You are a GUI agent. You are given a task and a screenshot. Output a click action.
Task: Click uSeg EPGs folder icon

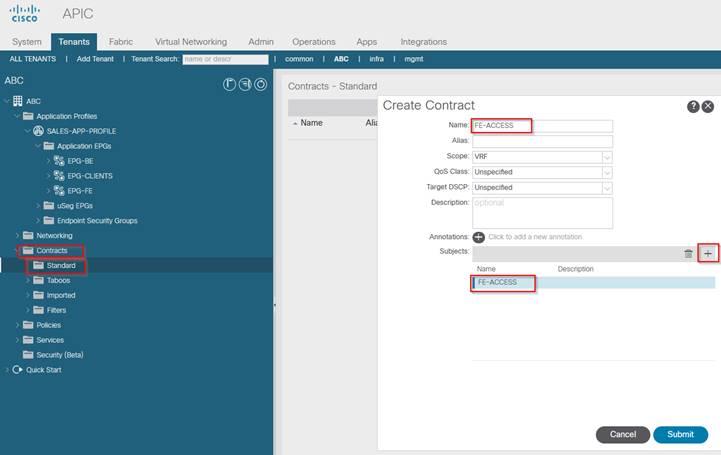(49, 205)
